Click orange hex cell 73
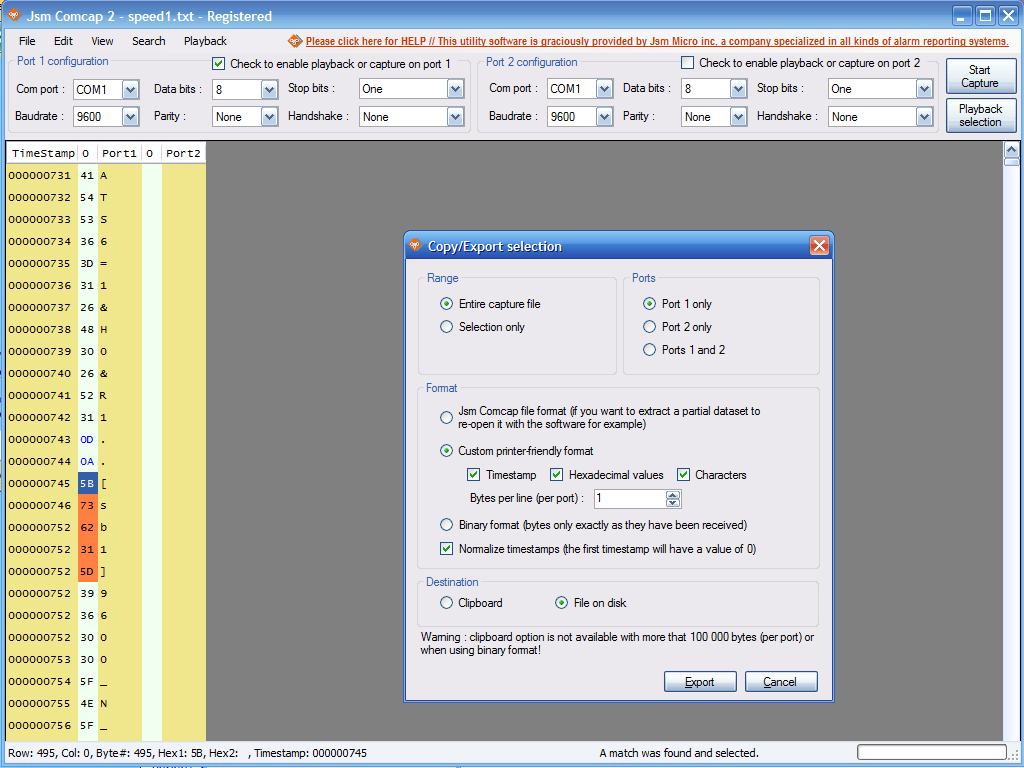 [x=87, y=505]
